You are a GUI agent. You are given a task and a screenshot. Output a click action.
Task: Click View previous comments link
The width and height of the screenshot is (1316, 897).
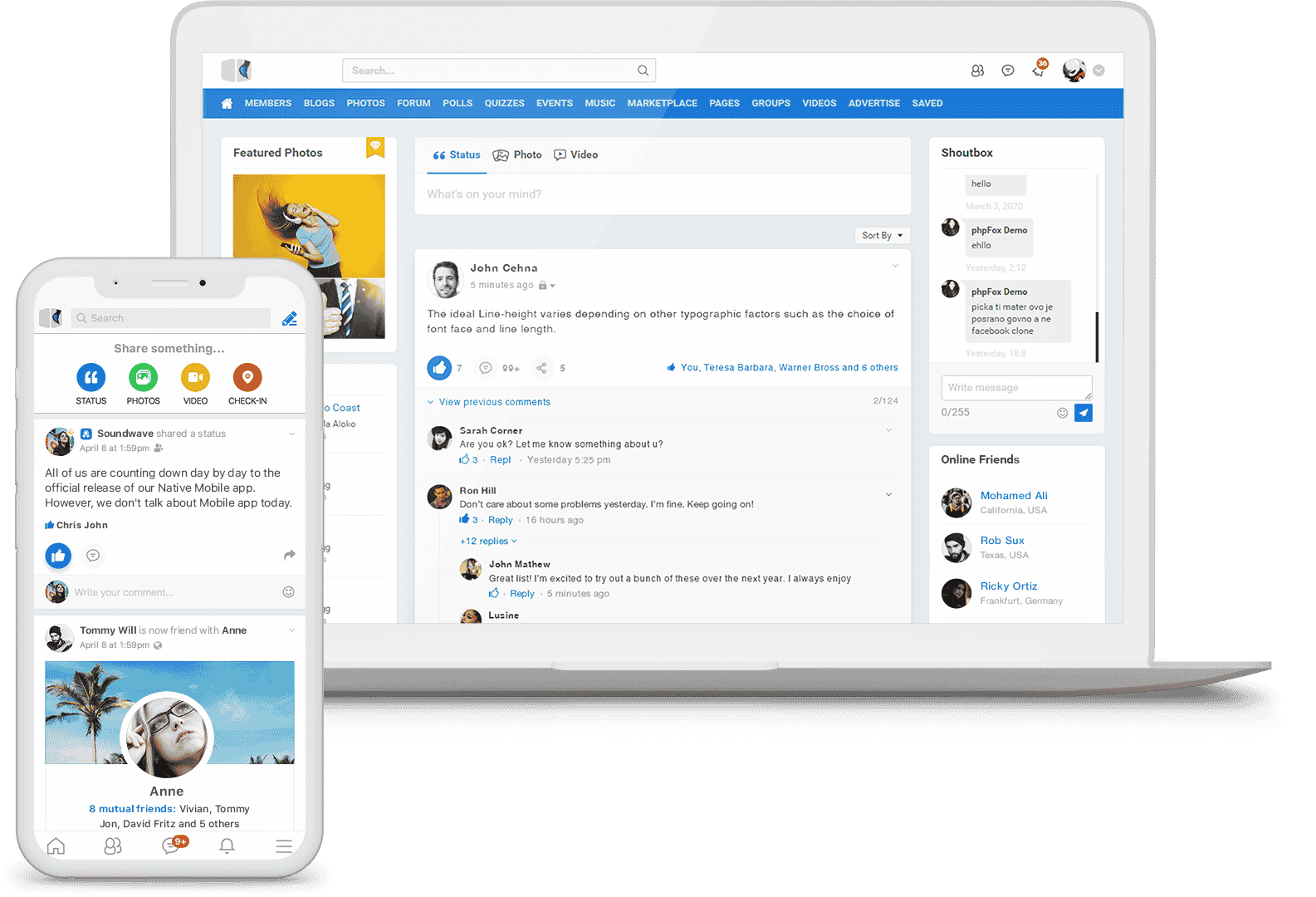point(494,402)
